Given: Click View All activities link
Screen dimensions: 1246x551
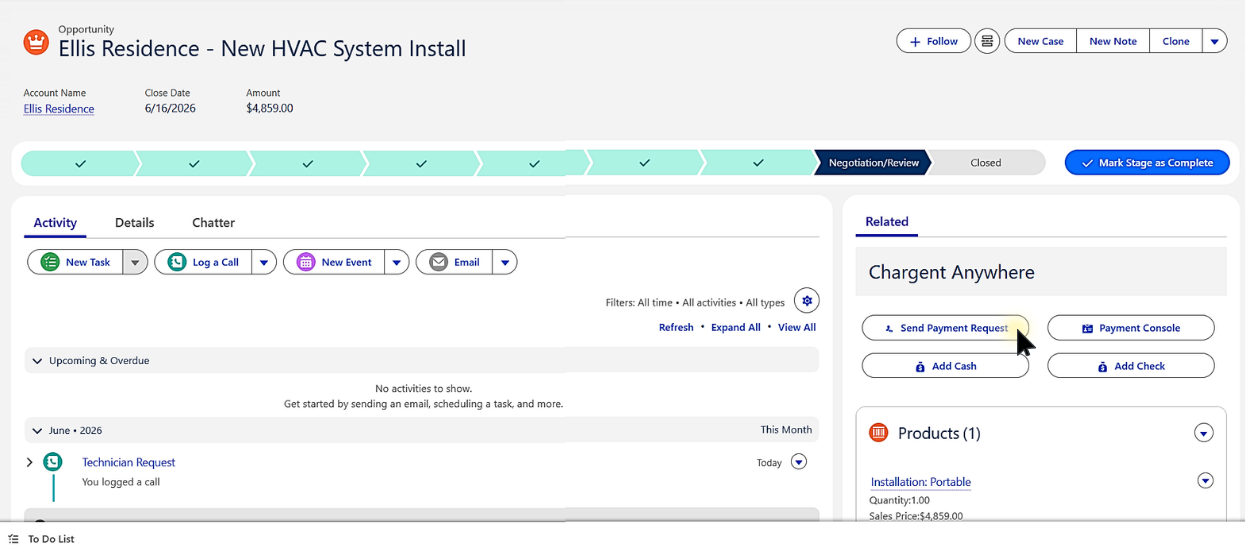Looking at the screenshot, I should [797, 327].
